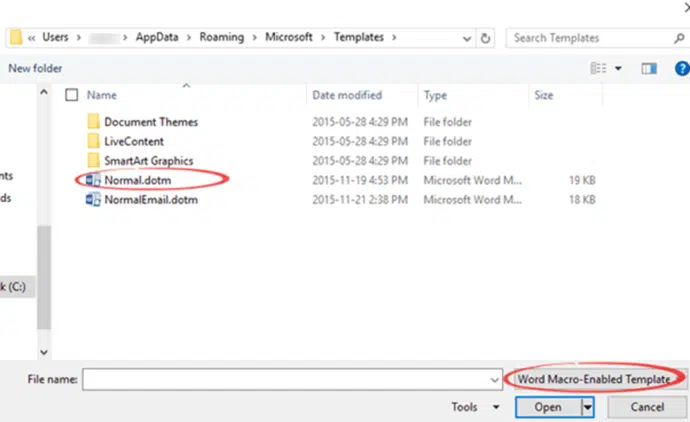Screen dimensions: 690x422
Task: Select the local disk (C:) navigation item
Action: (16, 287)
